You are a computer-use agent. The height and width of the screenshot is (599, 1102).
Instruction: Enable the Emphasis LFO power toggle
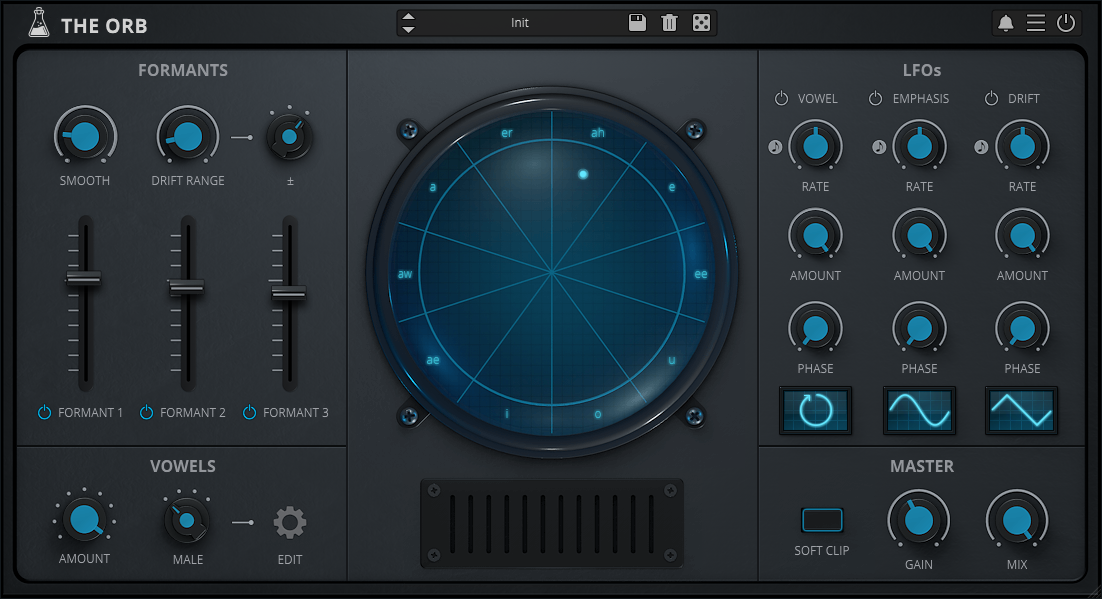(876, 99)
